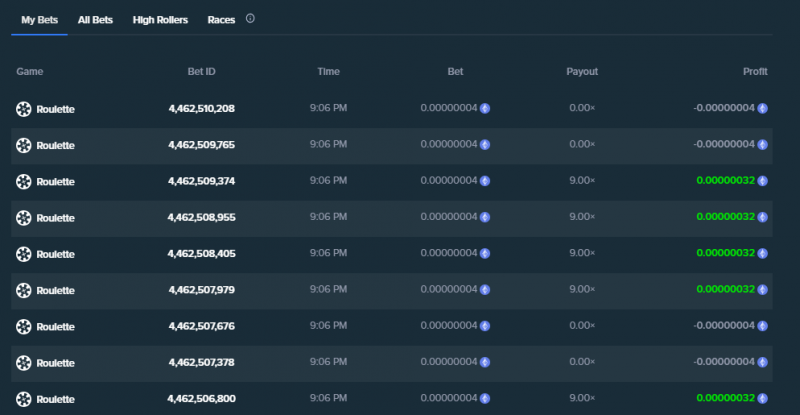Click Ethereum icon in Profit cell of row 4,462,510,208
Screen dimensions: 800x415
762,108
